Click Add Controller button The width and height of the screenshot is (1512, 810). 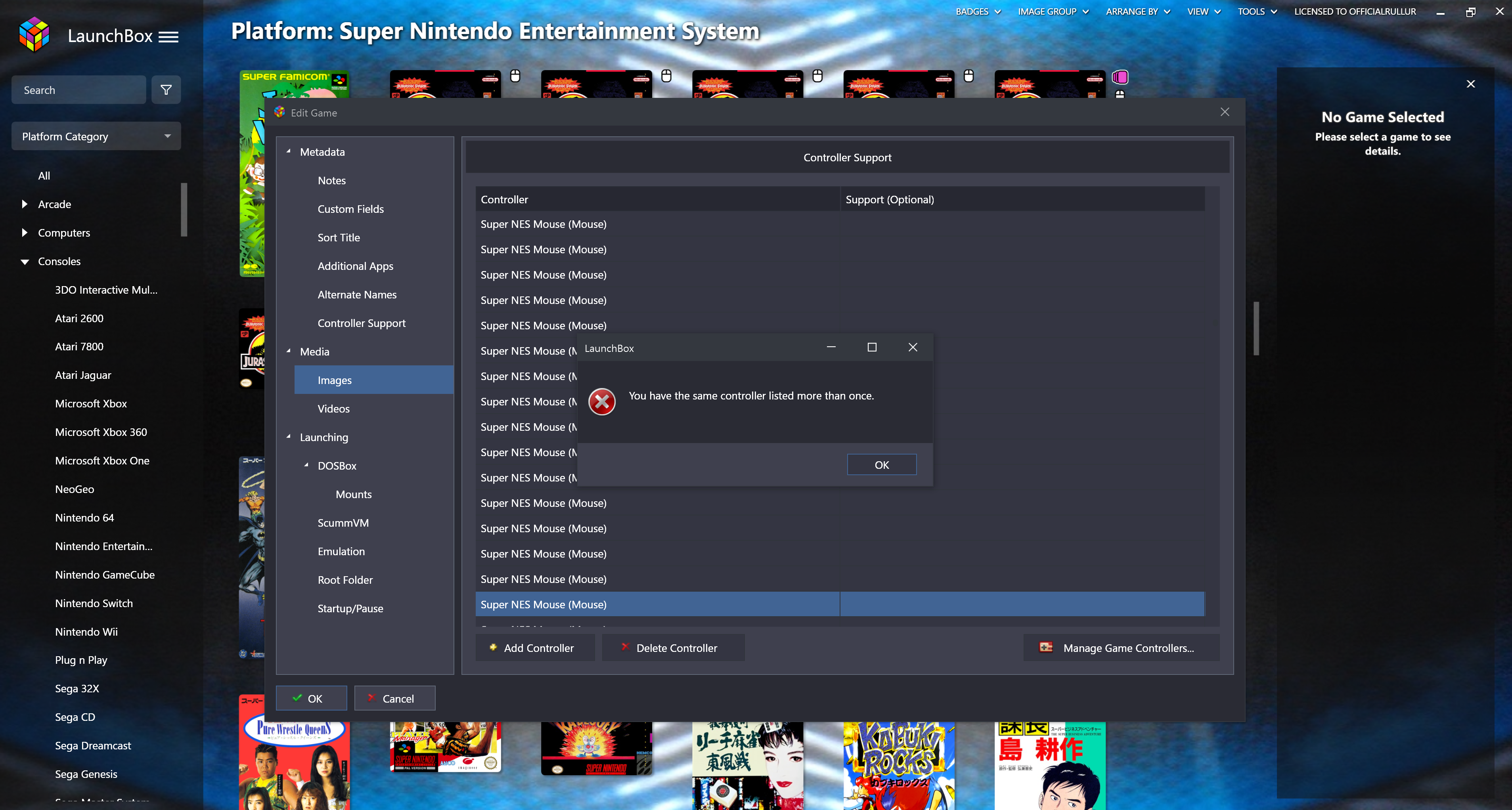[x=535, y=648]
